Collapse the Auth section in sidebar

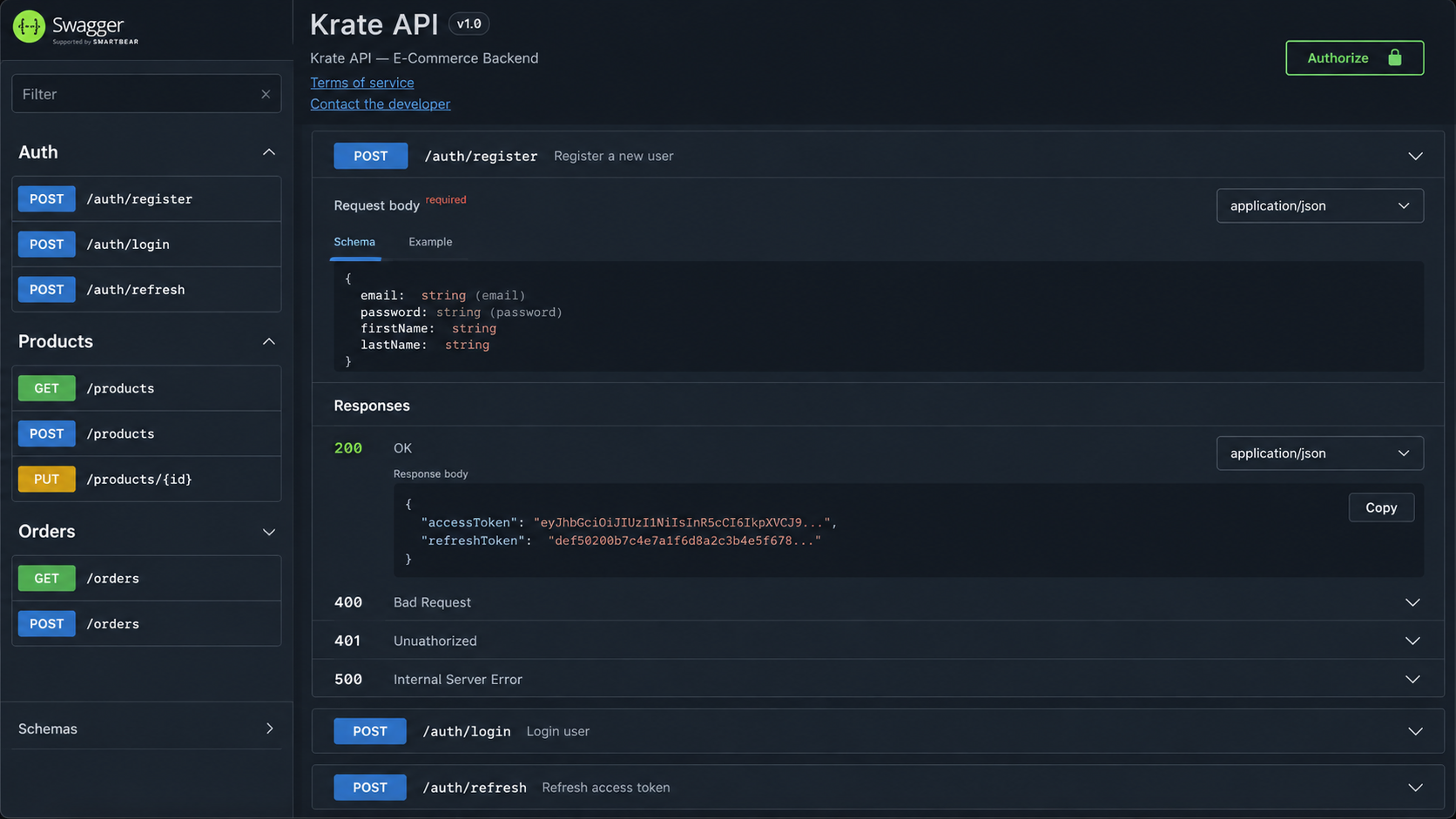click(x=269, y=152)
